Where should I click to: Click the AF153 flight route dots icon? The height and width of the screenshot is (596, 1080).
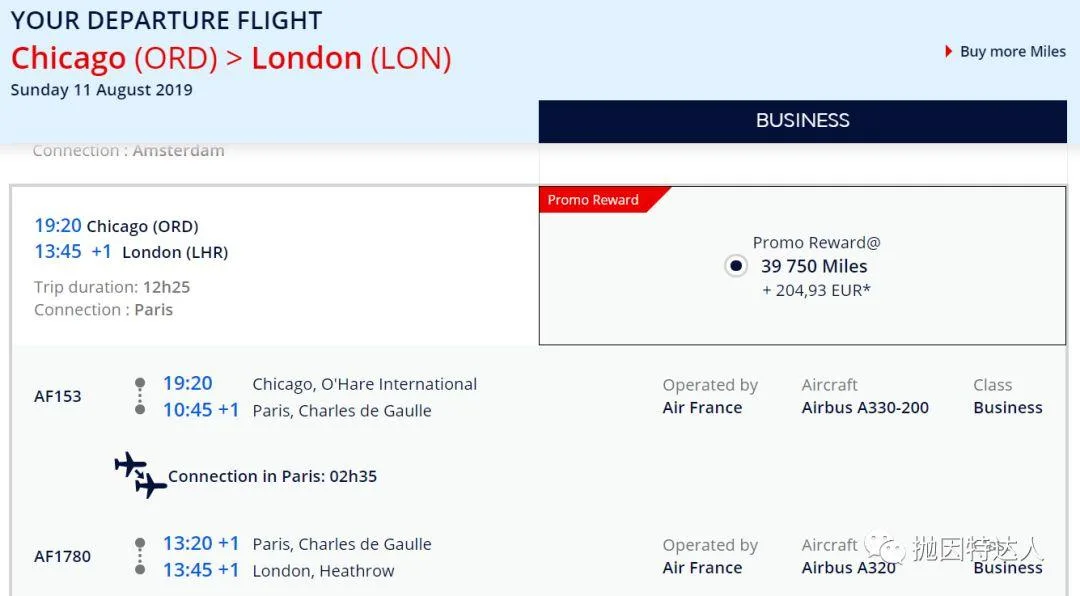pos(140,396)
